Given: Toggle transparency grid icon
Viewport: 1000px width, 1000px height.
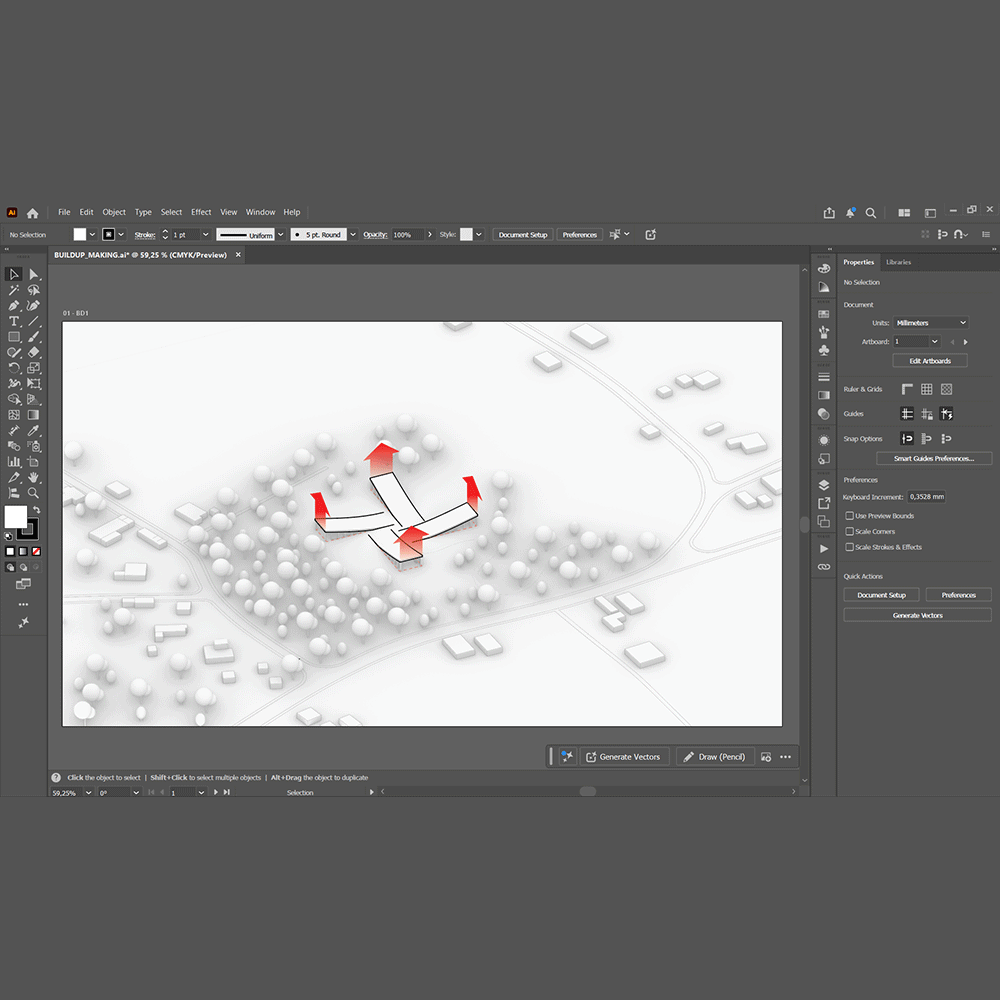Looking at the screenshot, I should (x=946, y=389).
